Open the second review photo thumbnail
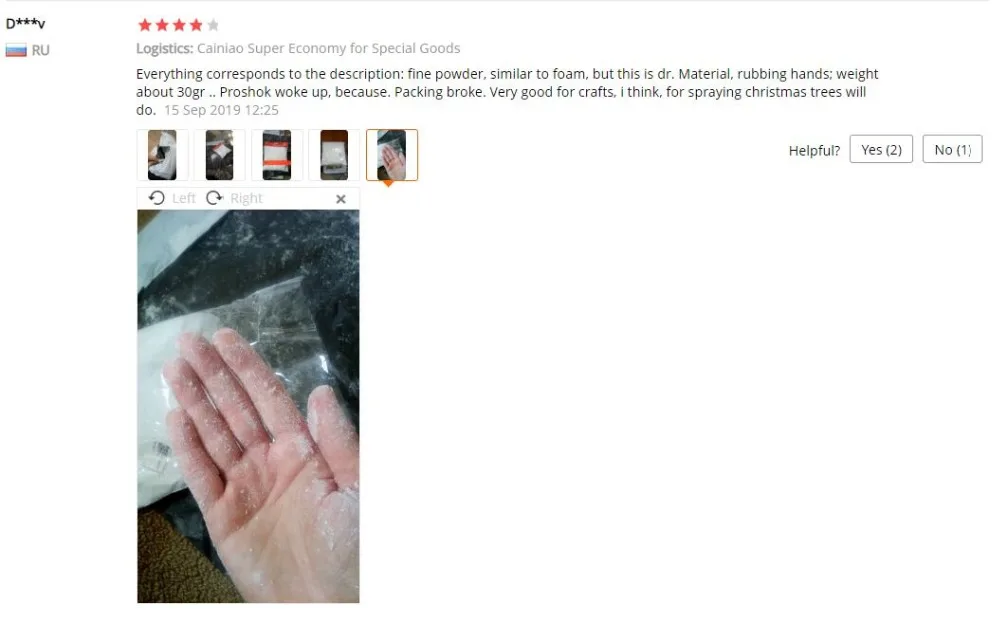 pyautogui.click(x=219, y=155)
